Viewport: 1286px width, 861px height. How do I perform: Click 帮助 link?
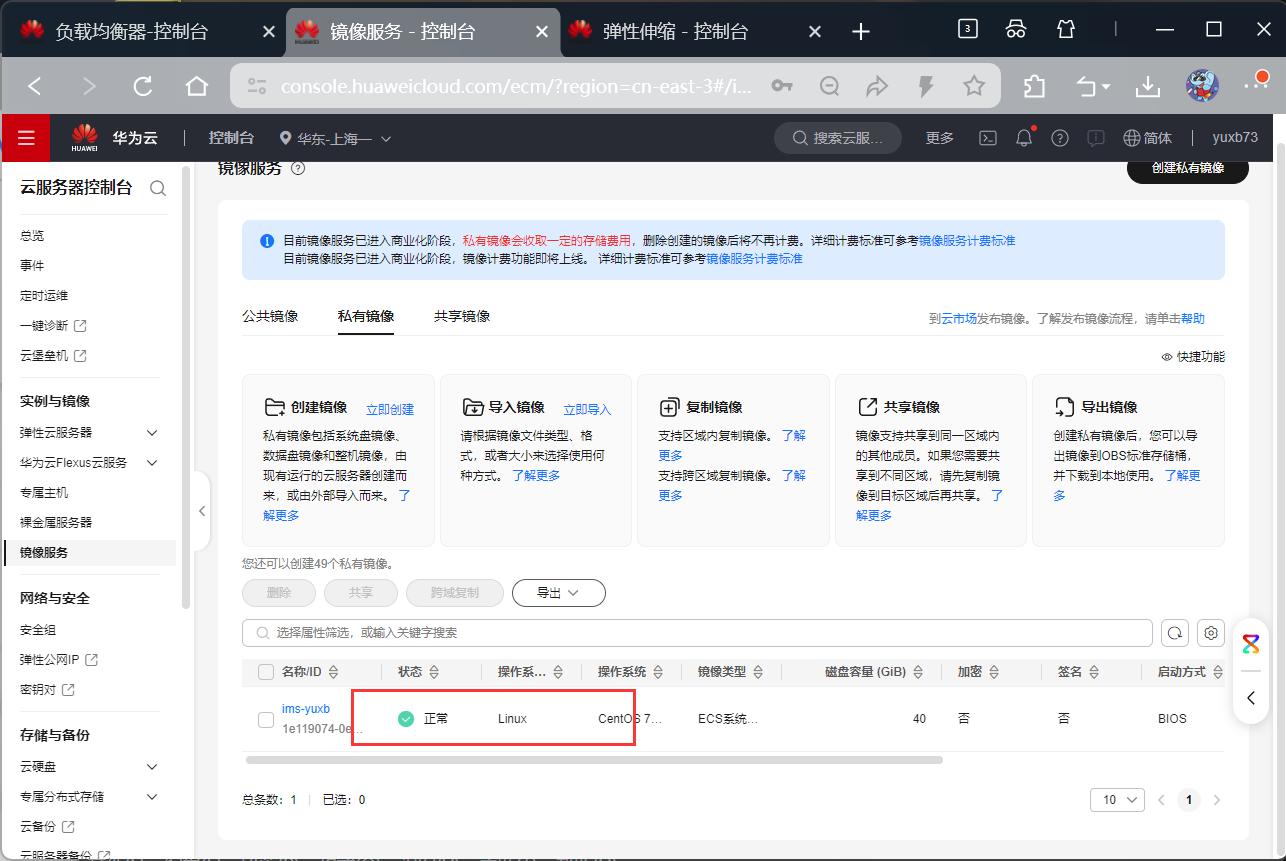pos(1193,319)
